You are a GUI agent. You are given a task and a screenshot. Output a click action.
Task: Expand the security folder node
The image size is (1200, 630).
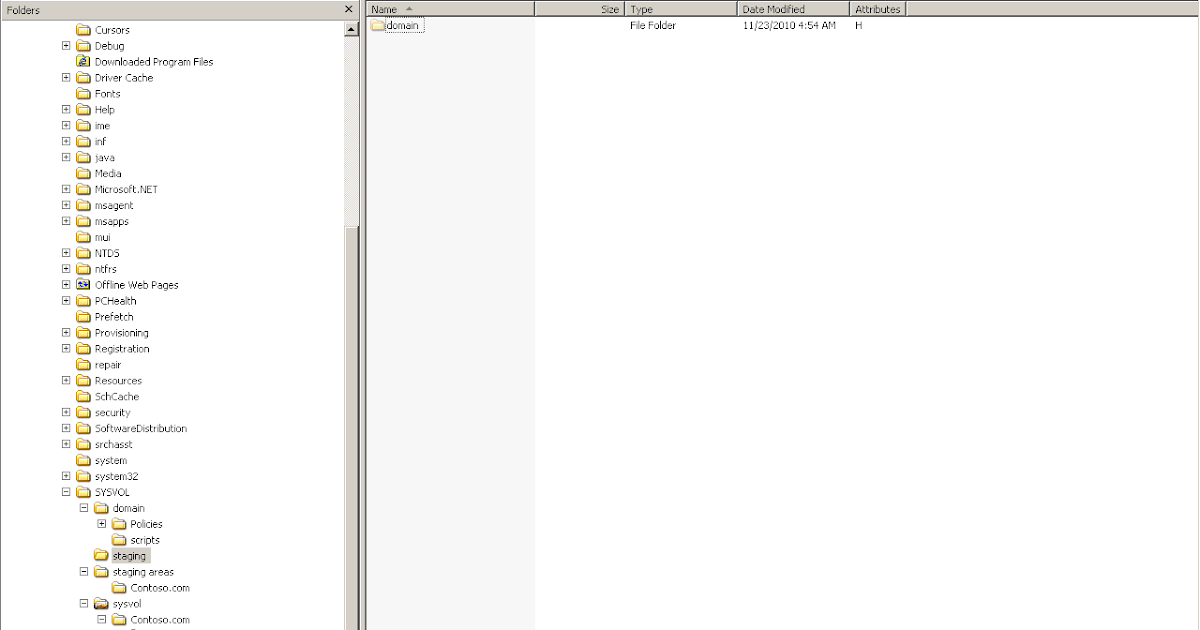66,412
